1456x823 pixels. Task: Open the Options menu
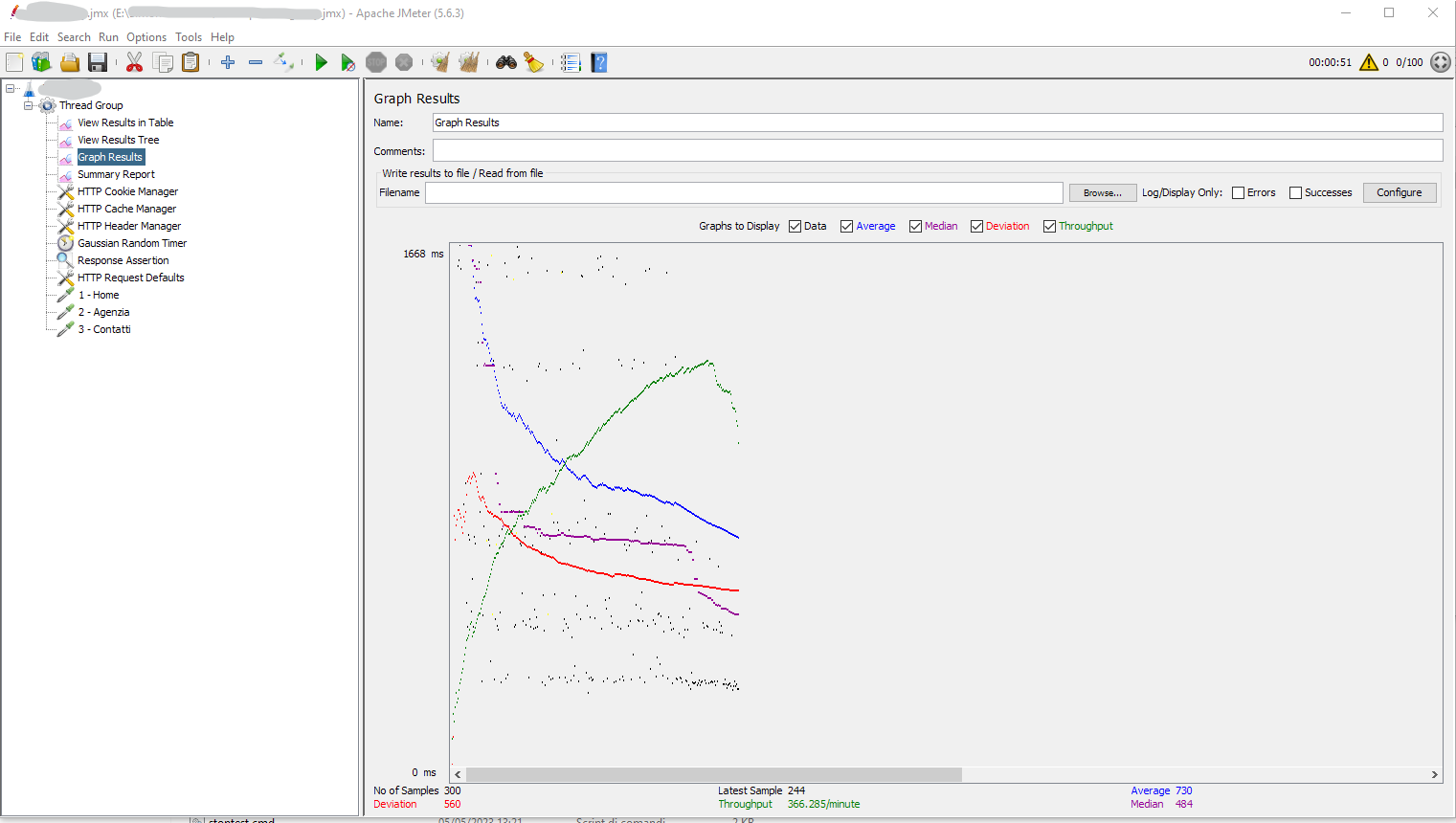click(x=146, y=37)
